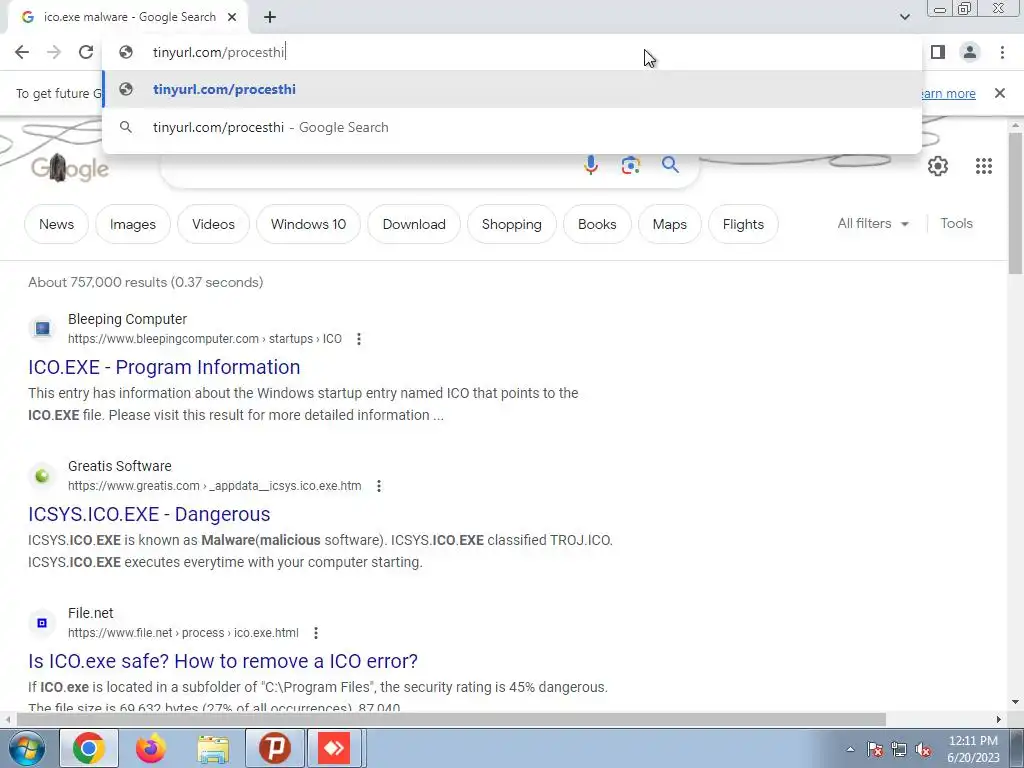Follow the Learn more link
1024x768 pixels.
pyautogui.click(x=948, y=93)
